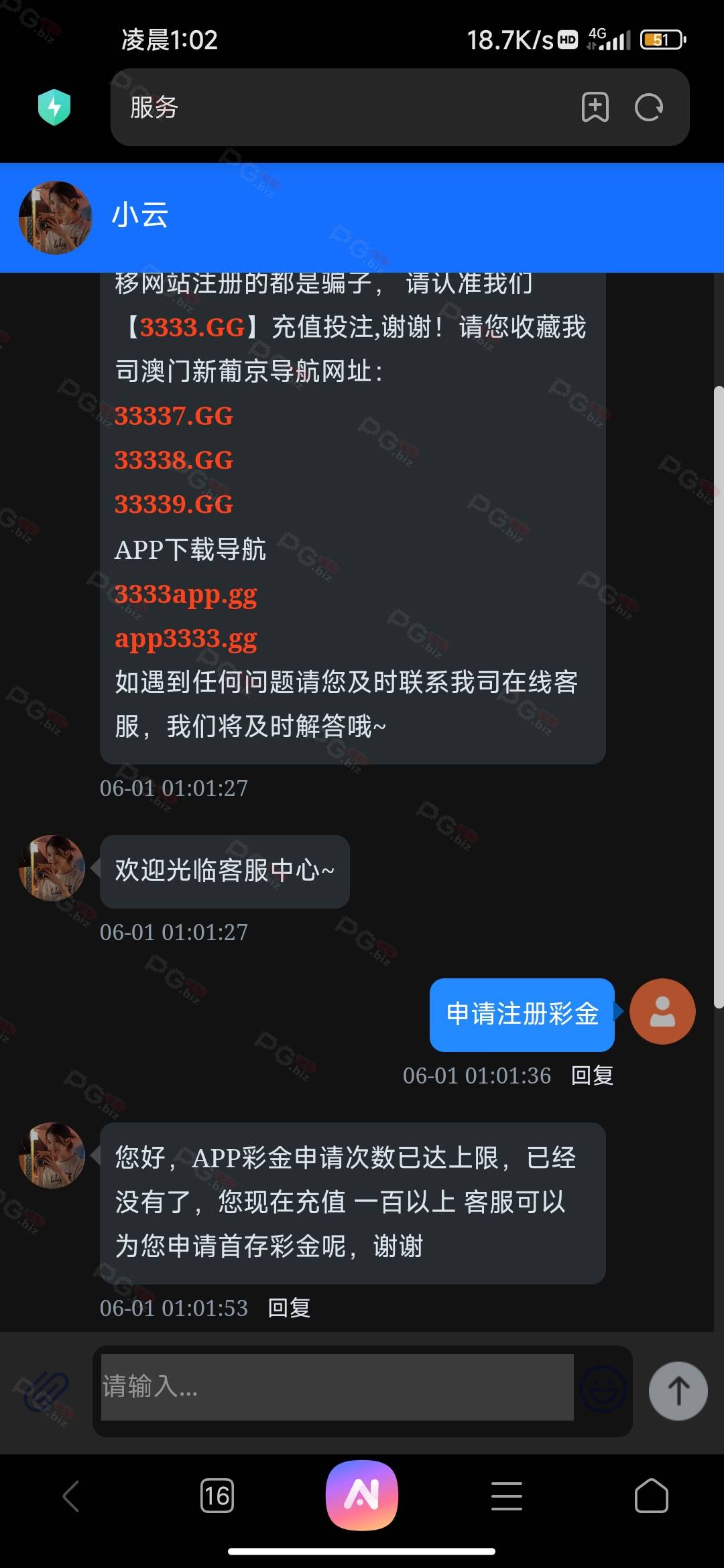Focus the 请输入 message input field
The width and height of the screenshot is (724, 1568).
click(x=337, y=1387)
